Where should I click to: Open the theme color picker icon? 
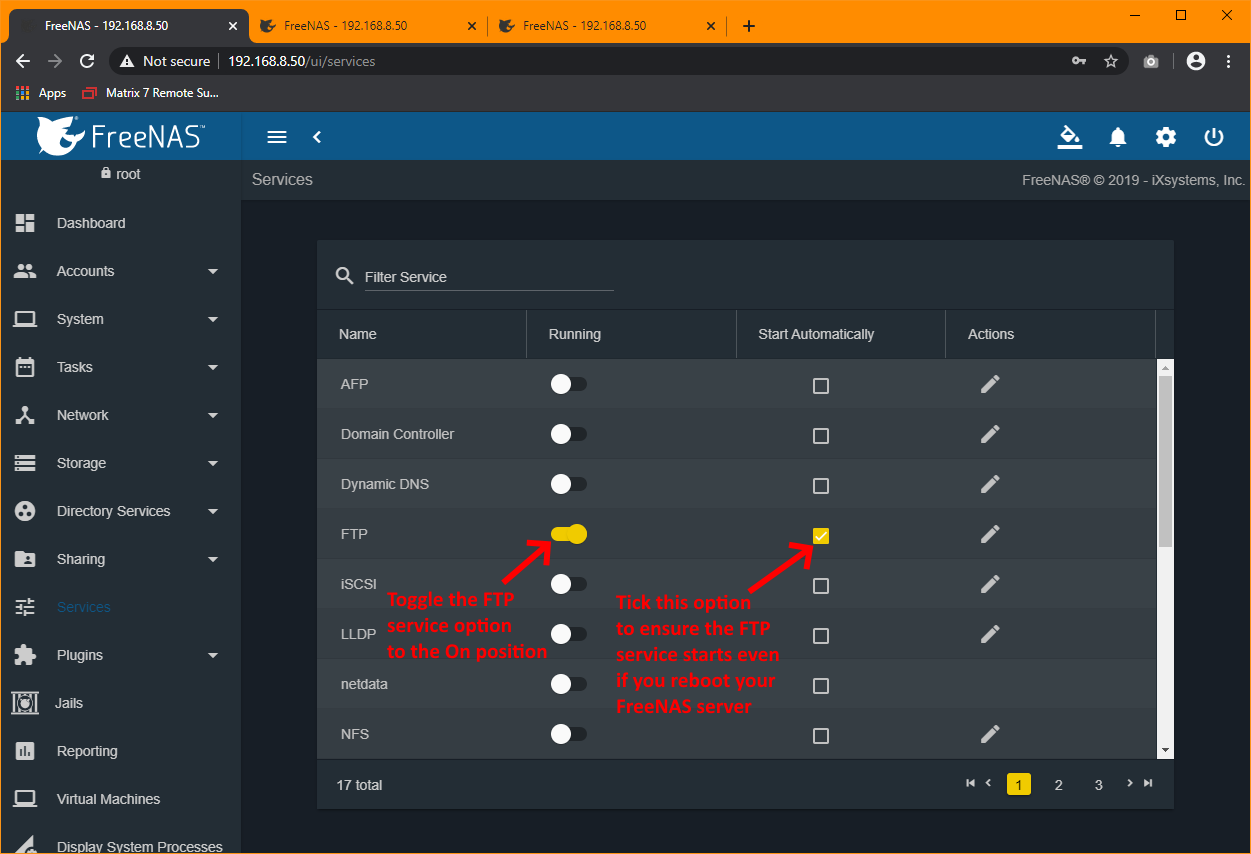click(x=1070, y=137)
